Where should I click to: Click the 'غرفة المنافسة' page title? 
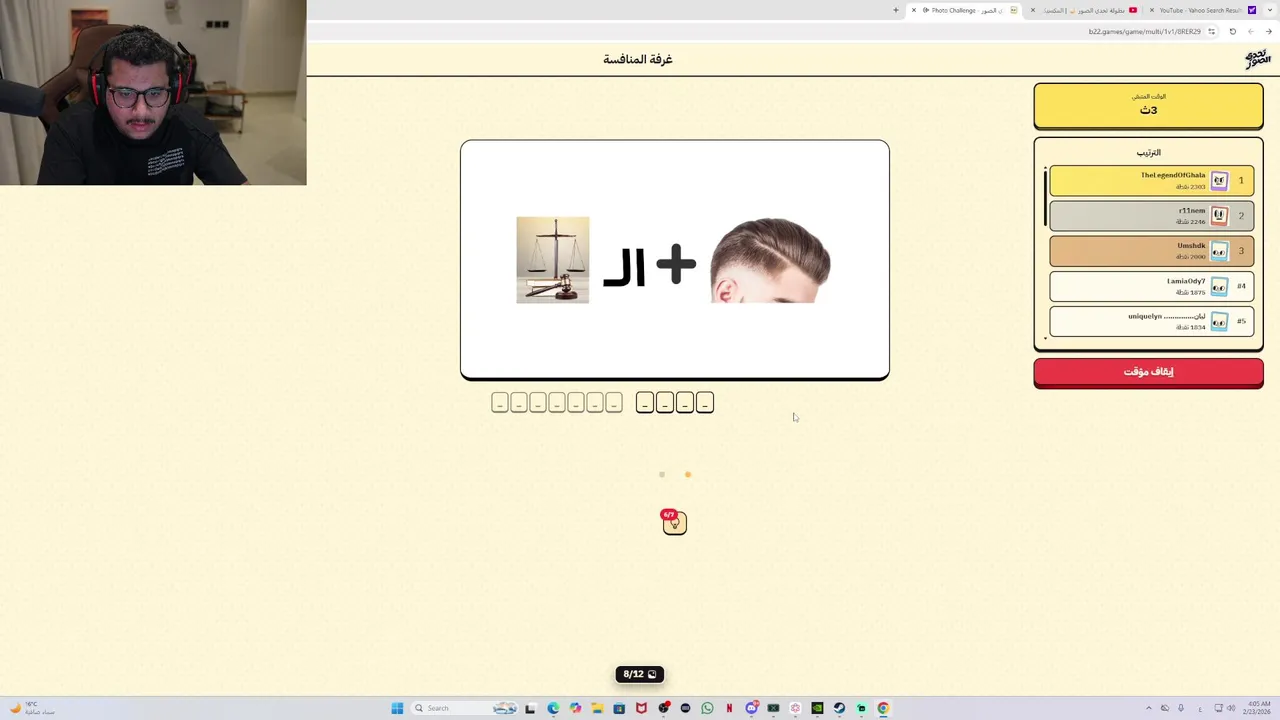point(638,59)
